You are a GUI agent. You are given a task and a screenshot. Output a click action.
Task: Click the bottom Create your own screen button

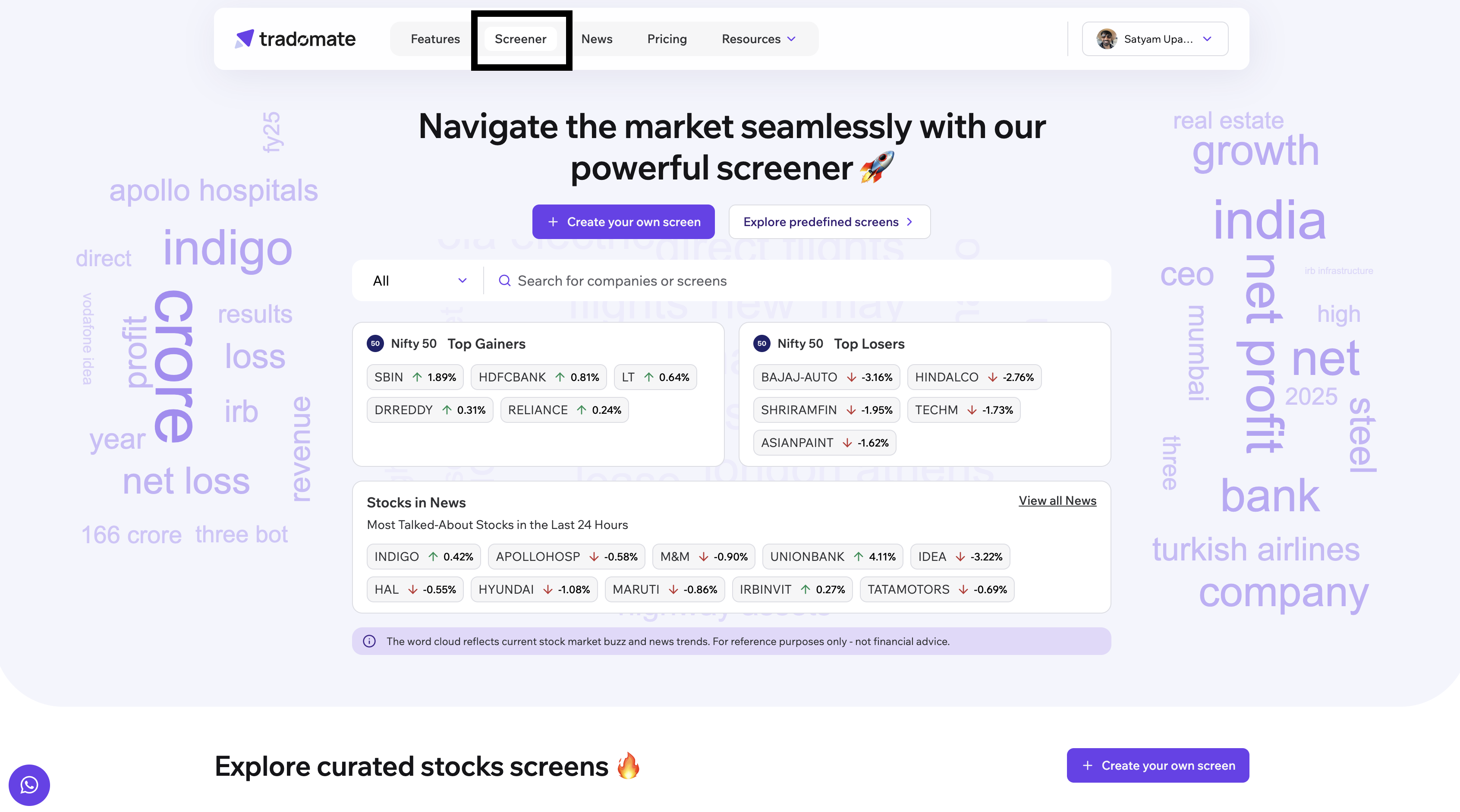coord(1158,765)
